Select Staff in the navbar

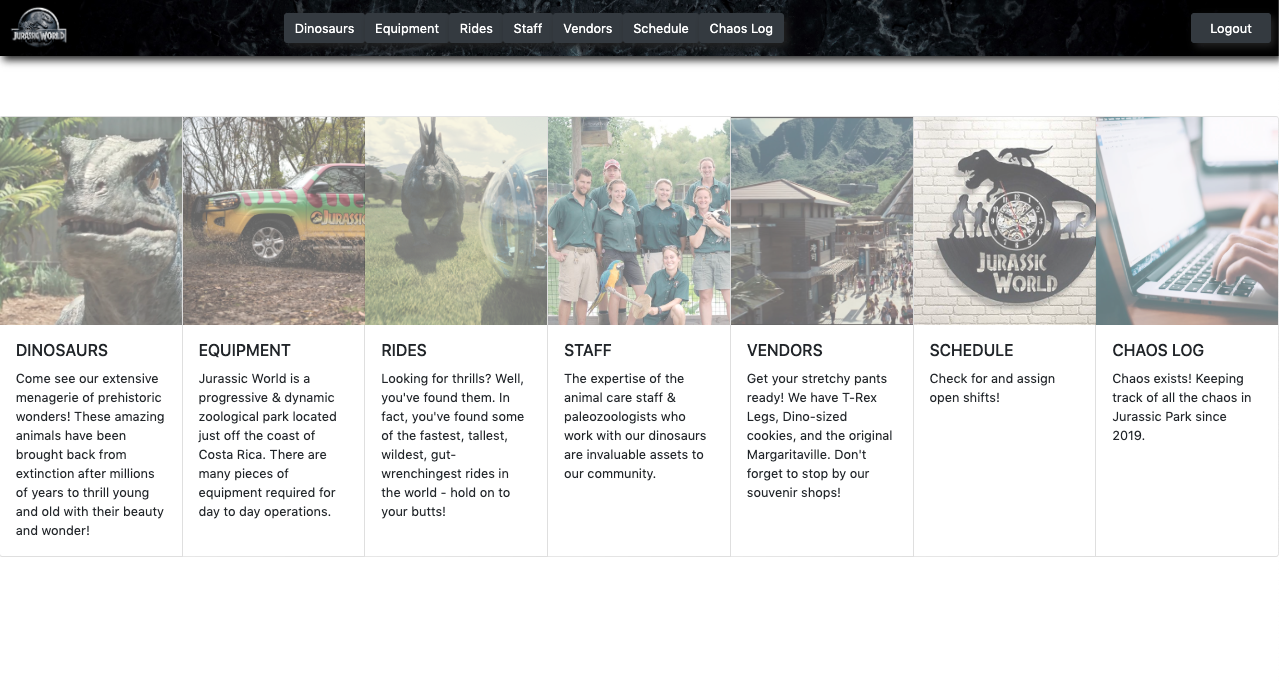[528, 28]
